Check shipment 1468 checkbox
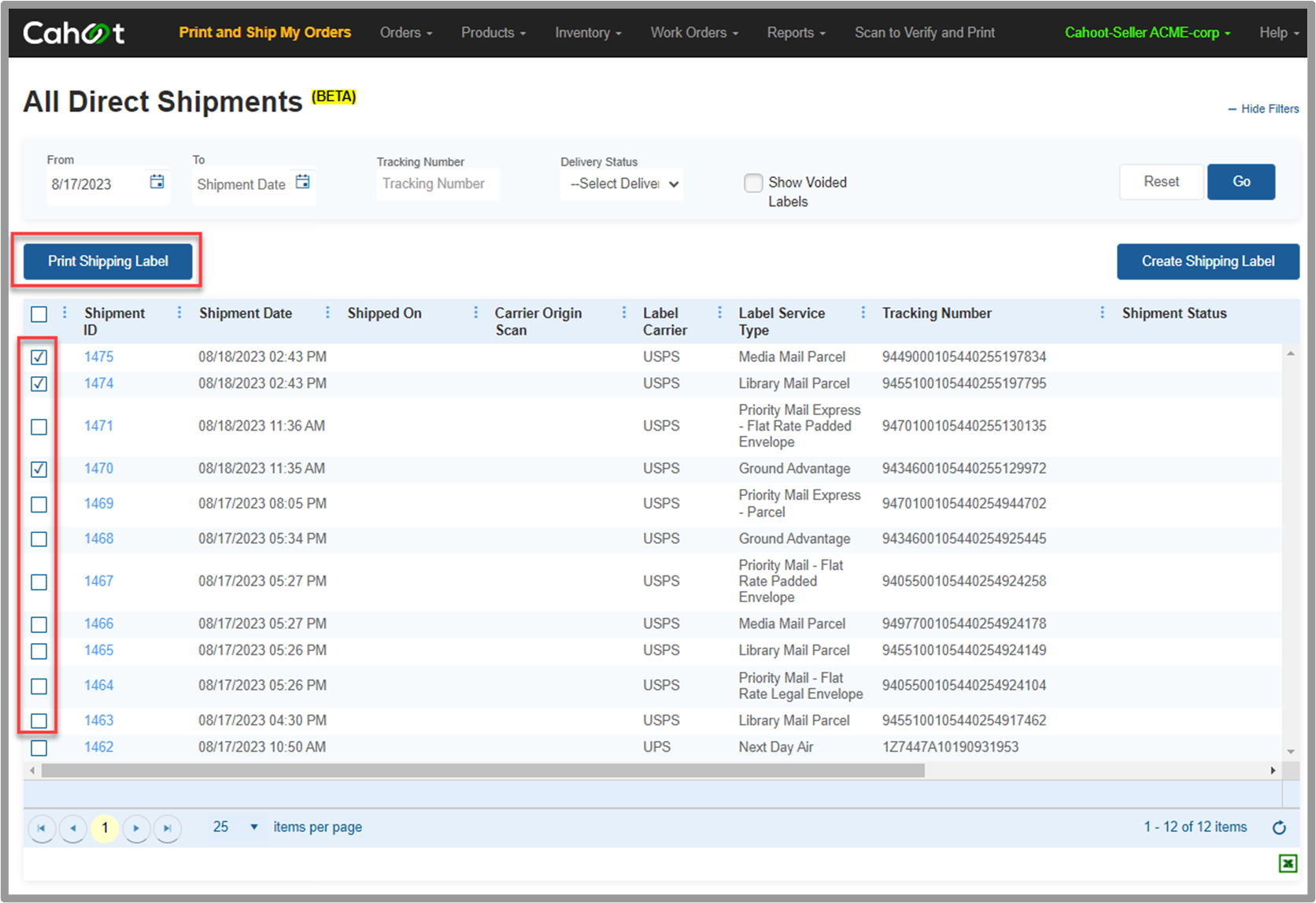This screenshot has width=1316, height=903. 39,539
